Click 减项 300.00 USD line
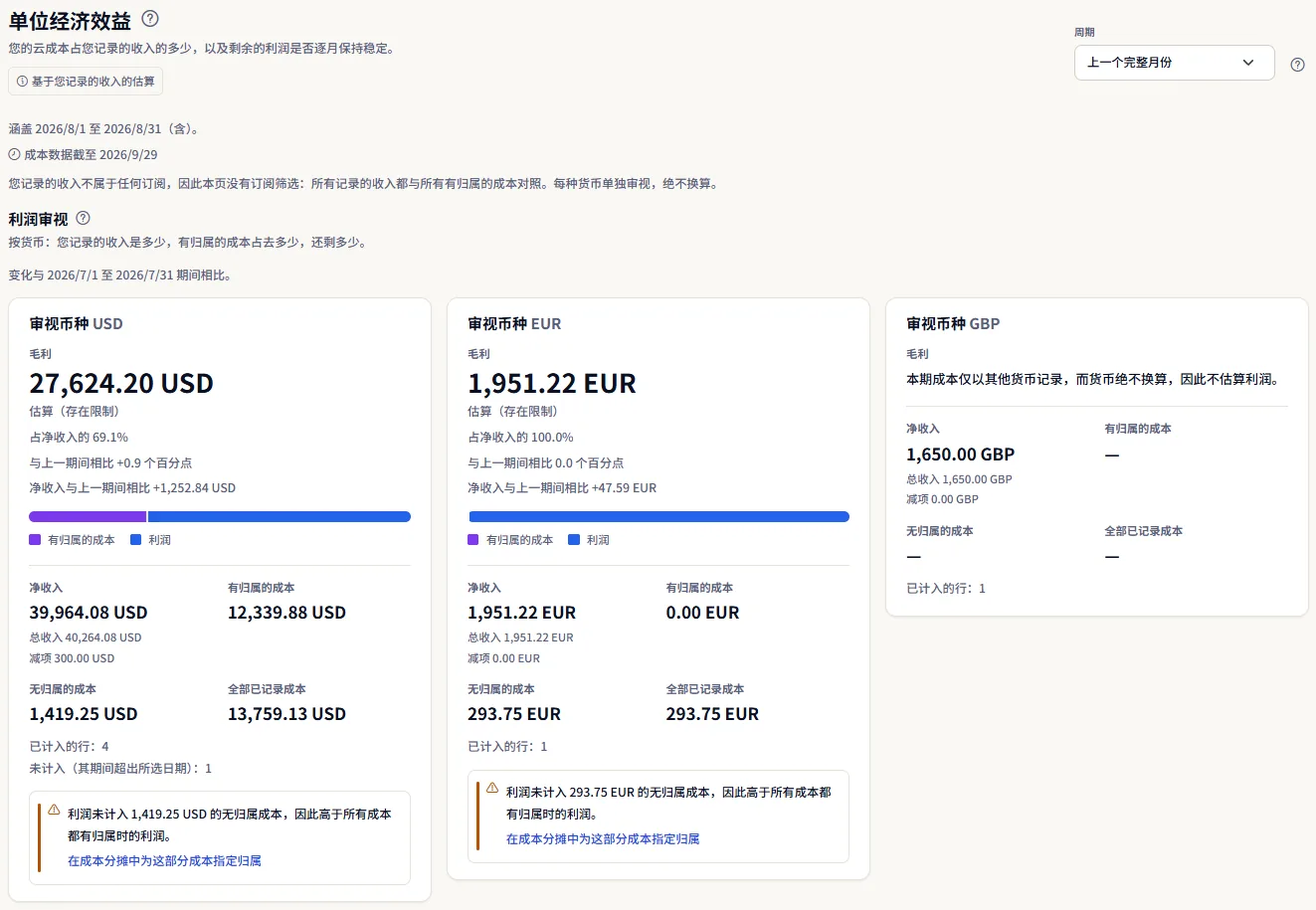Viewport: 1316px width, 910px height. coord(72,658)
